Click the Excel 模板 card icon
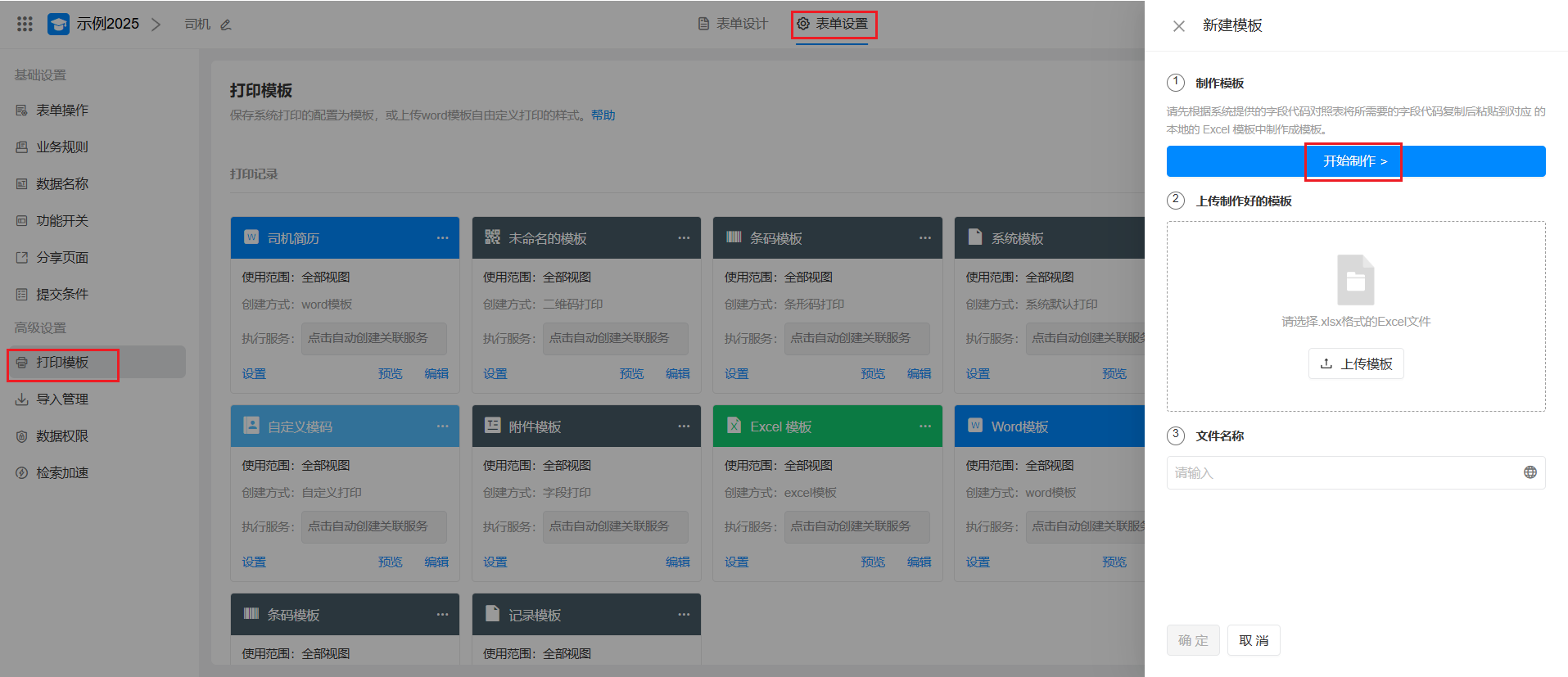1568x677 pixels. pyautogui.click(x=734, y=426)
